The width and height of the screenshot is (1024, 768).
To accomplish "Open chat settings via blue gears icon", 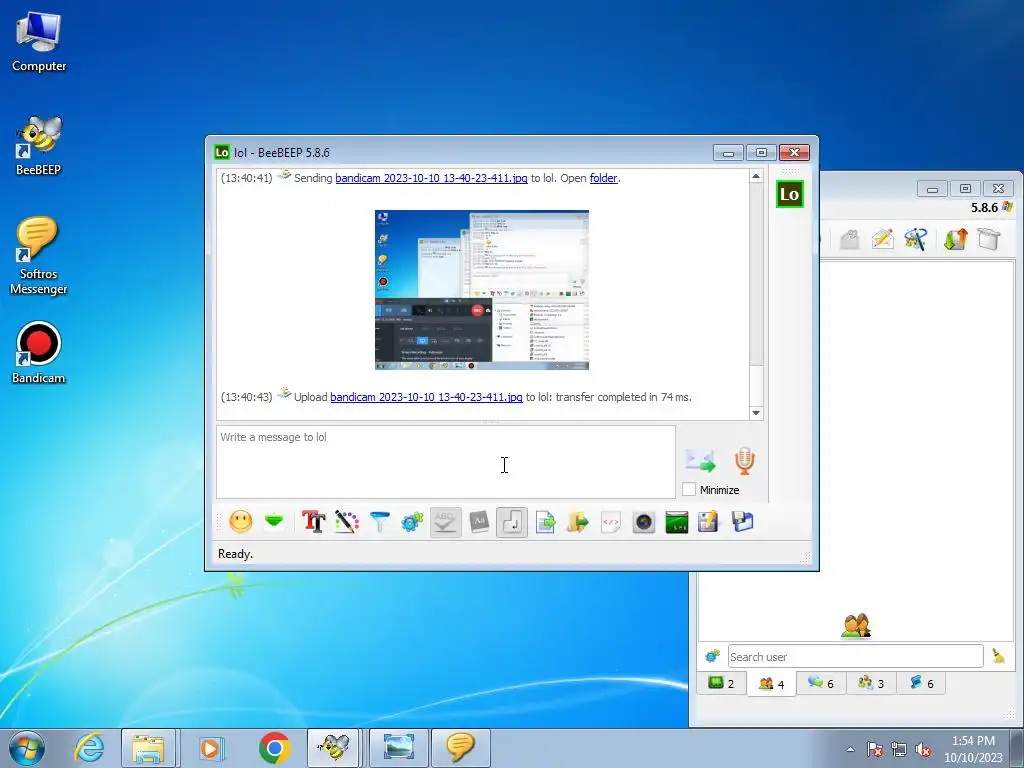I will click(412, 522).
